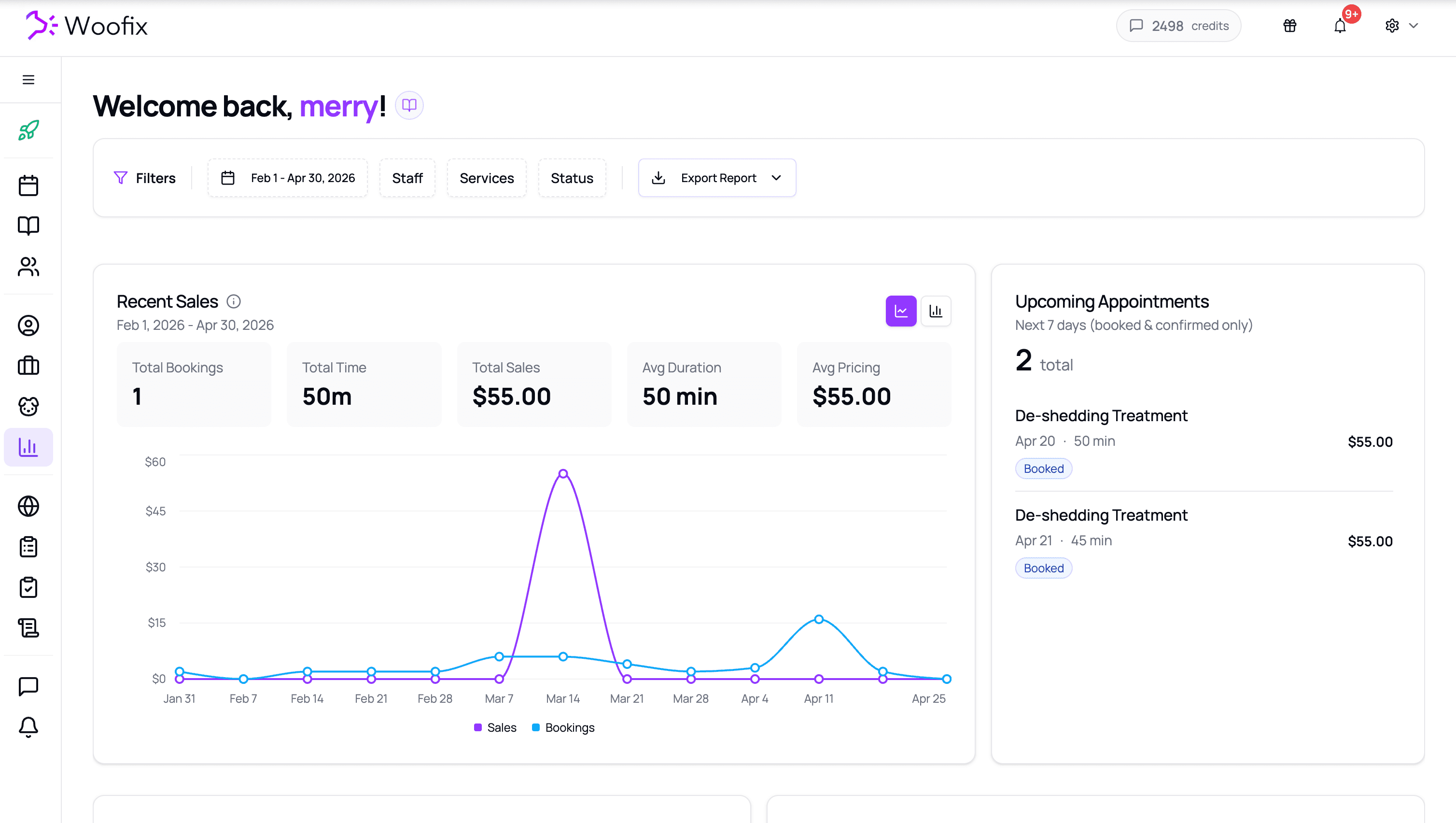Click the gift icon in the top bar

click(x=1289, y=26)
